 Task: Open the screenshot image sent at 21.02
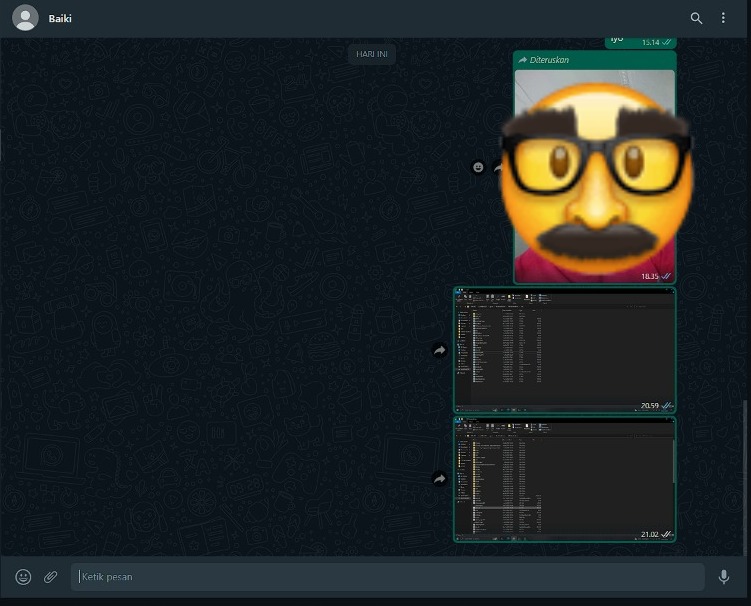tap(565, 480)
